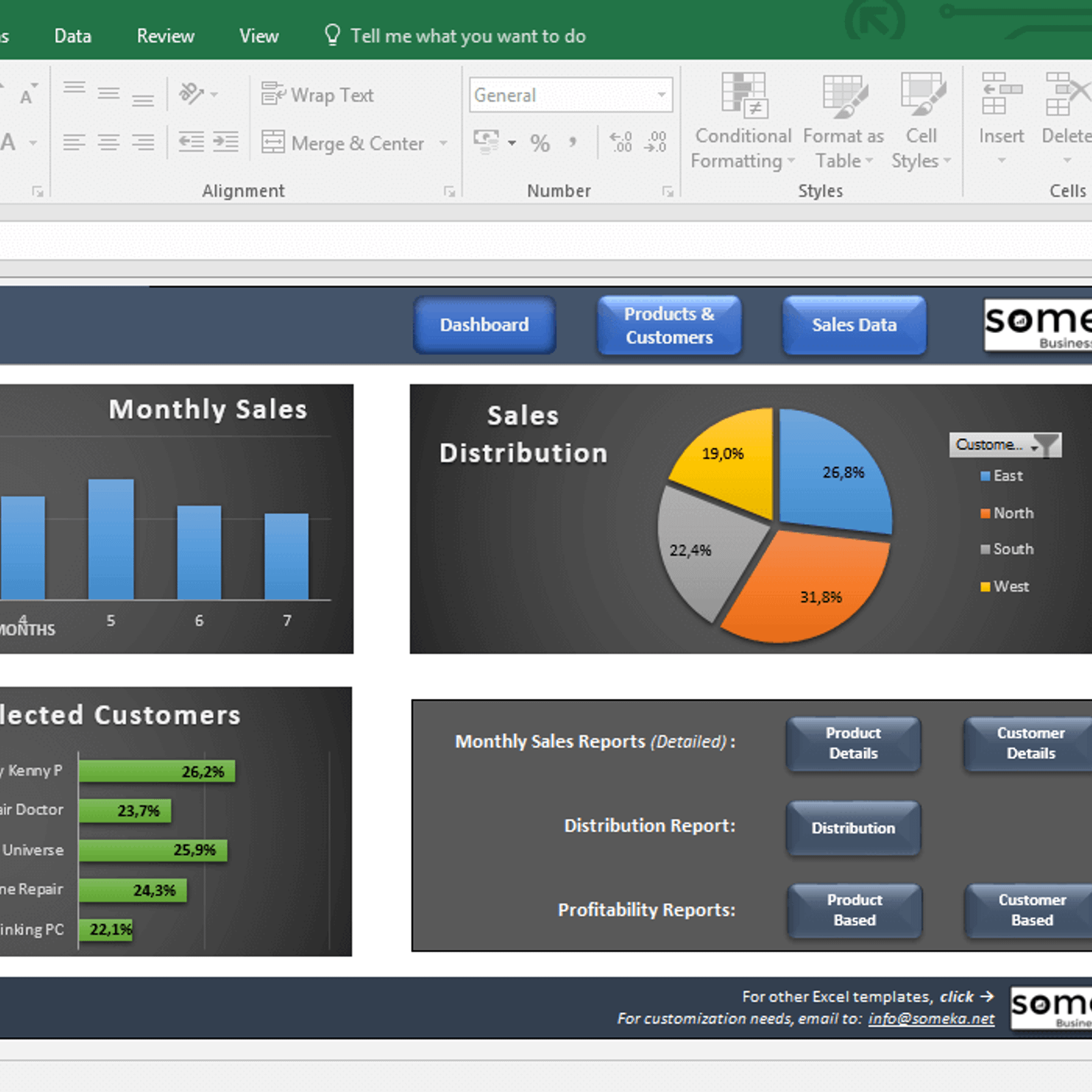The height and width of the screenshot is (1092, 1092).
Task: Click the Percent Style icon
Action: [540, 143]
